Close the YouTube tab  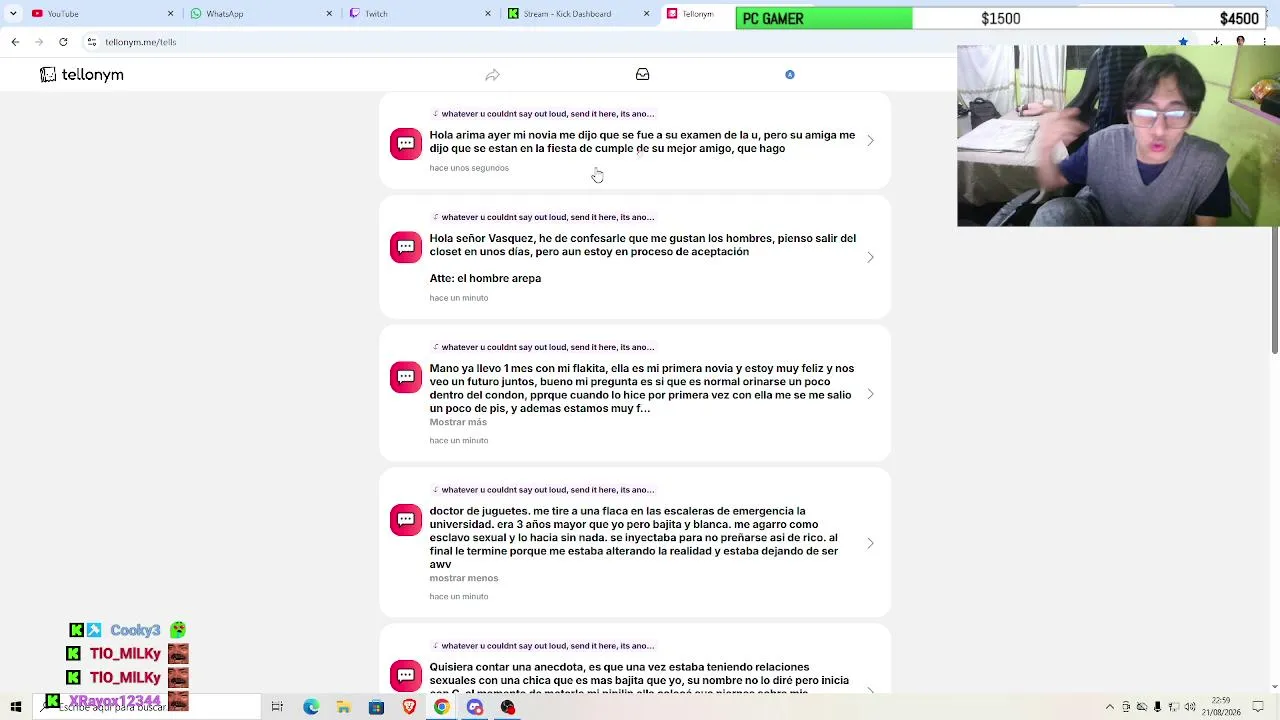tap(170, 14)
